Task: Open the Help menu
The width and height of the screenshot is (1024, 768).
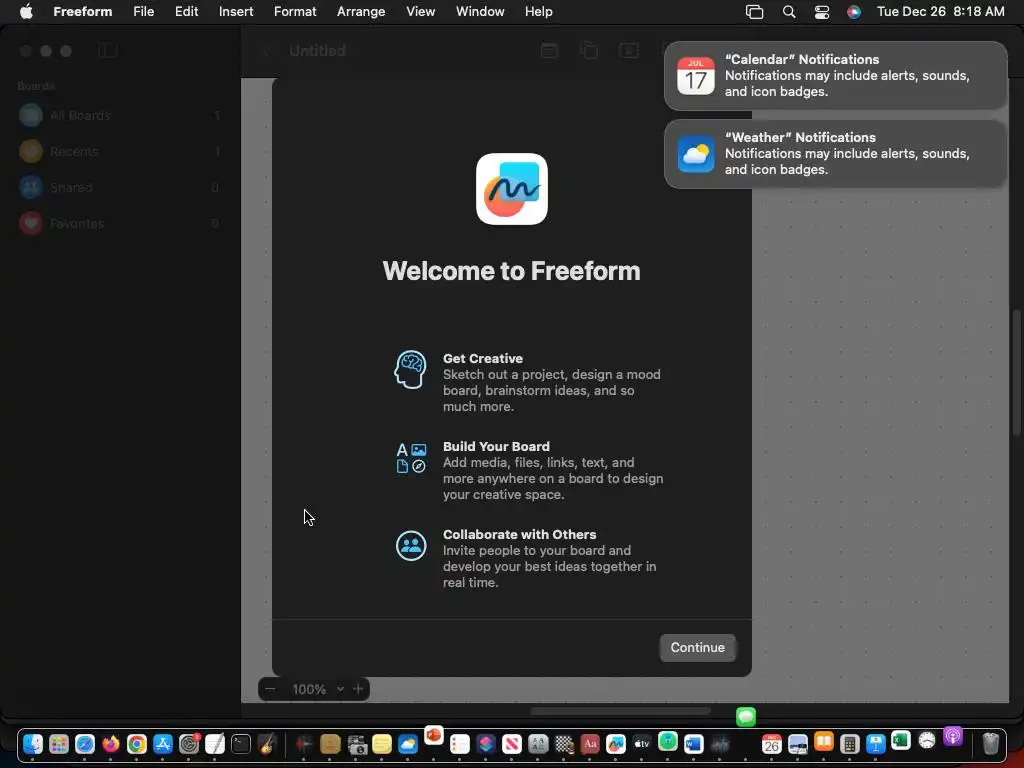Action: click(x=539, y=12)
